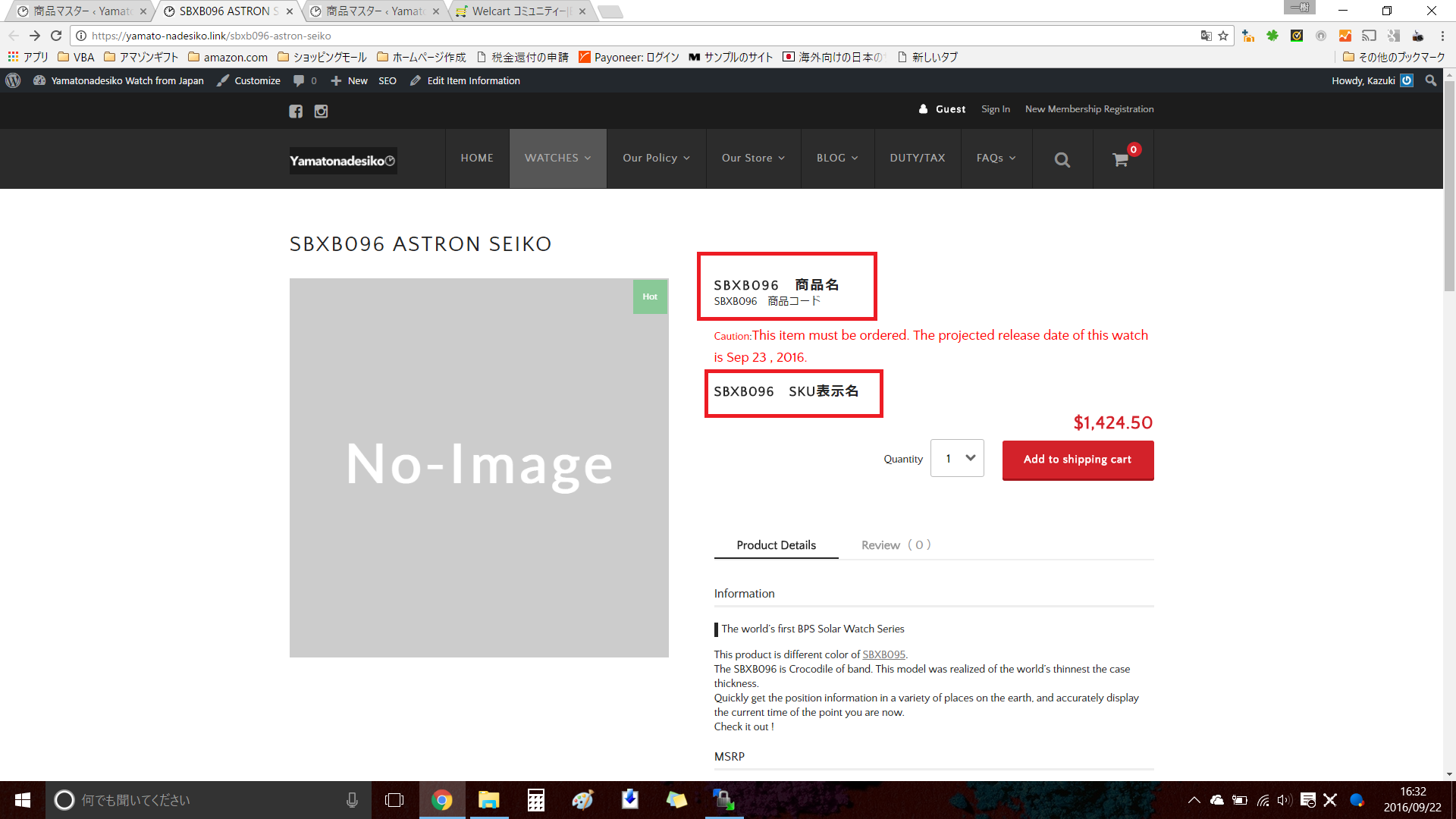This screenshot has width=1456, height=819.
Task: Click the Yamatonadesiko site logo
Action: coord(343,161)
